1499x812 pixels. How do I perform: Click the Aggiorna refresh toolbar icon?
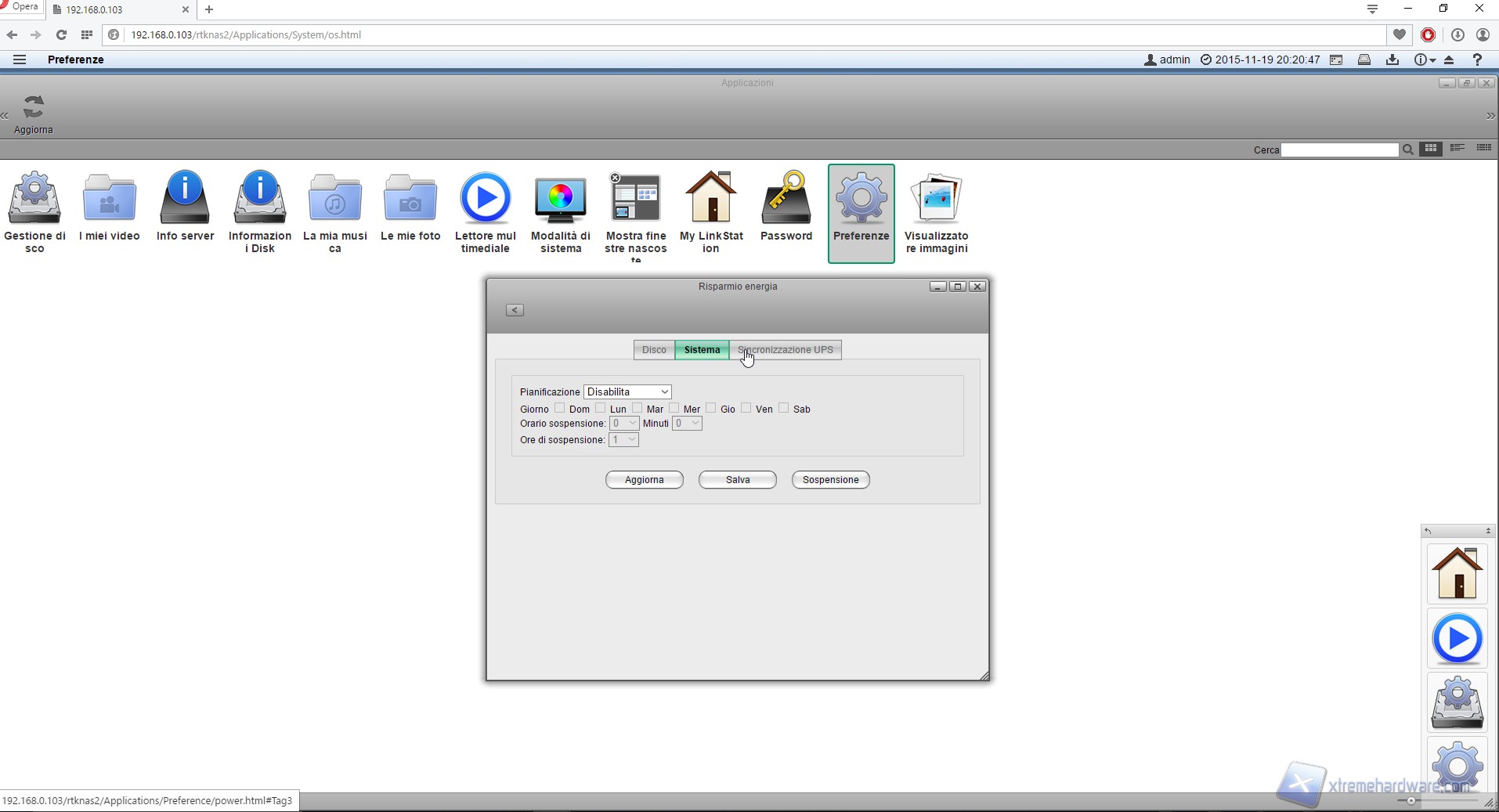[x=33, y=114]
